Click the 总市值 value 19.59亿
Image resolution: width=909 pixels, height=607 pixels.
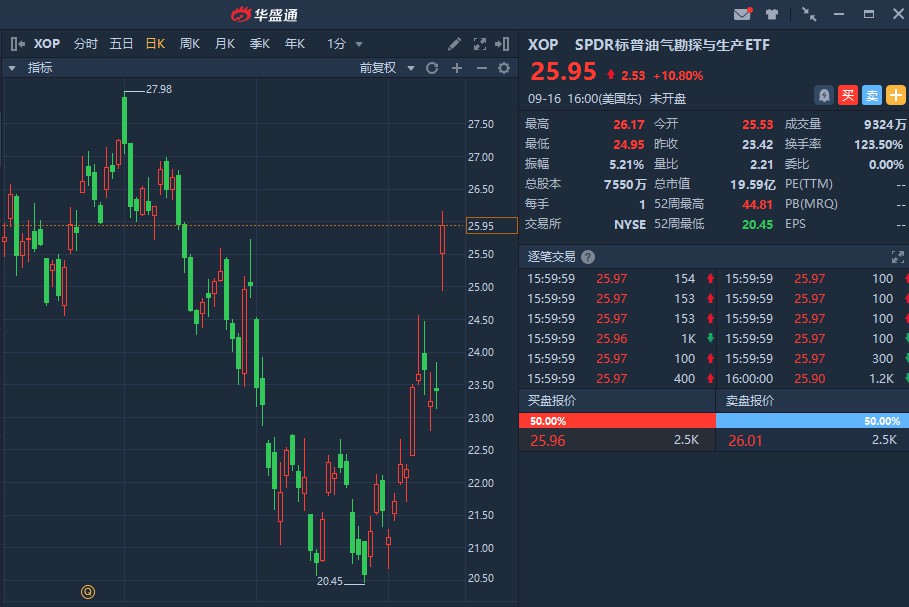[752, 184]
